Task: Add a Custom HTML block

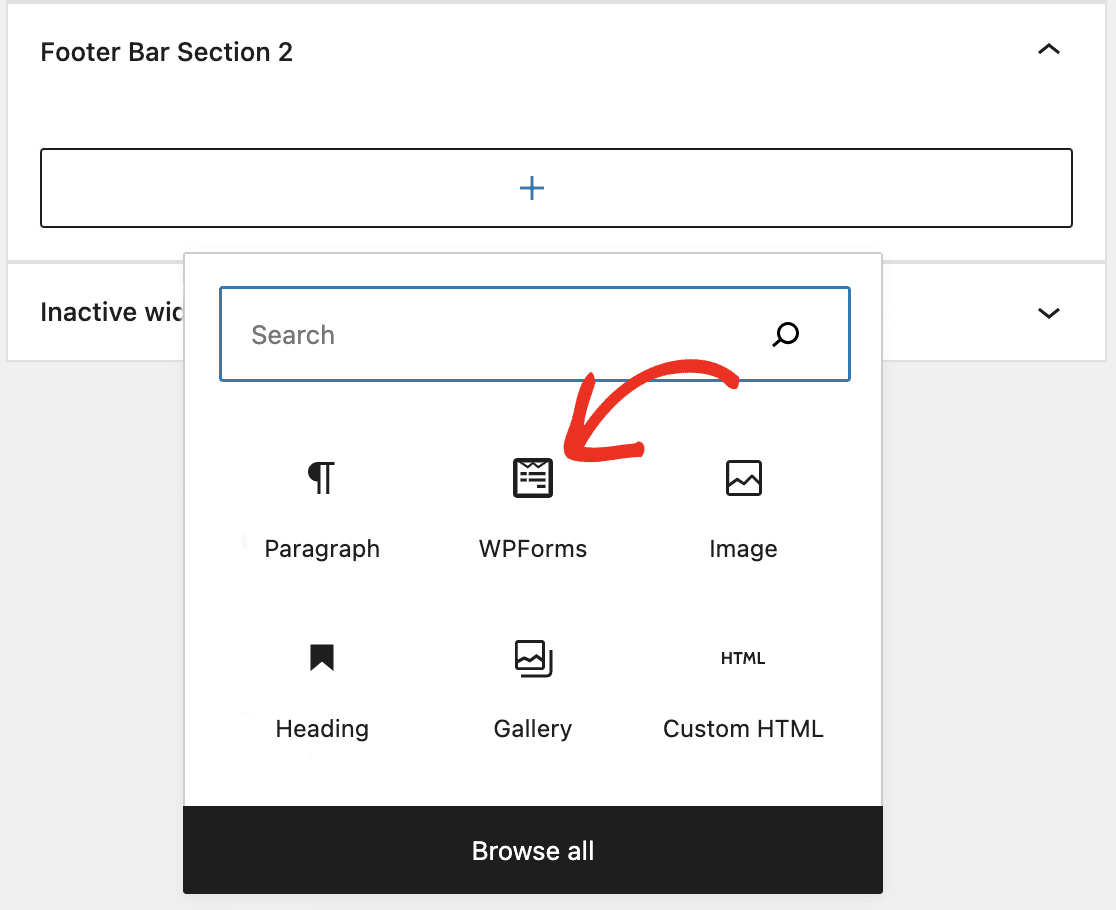Action: tap(743, 658)
